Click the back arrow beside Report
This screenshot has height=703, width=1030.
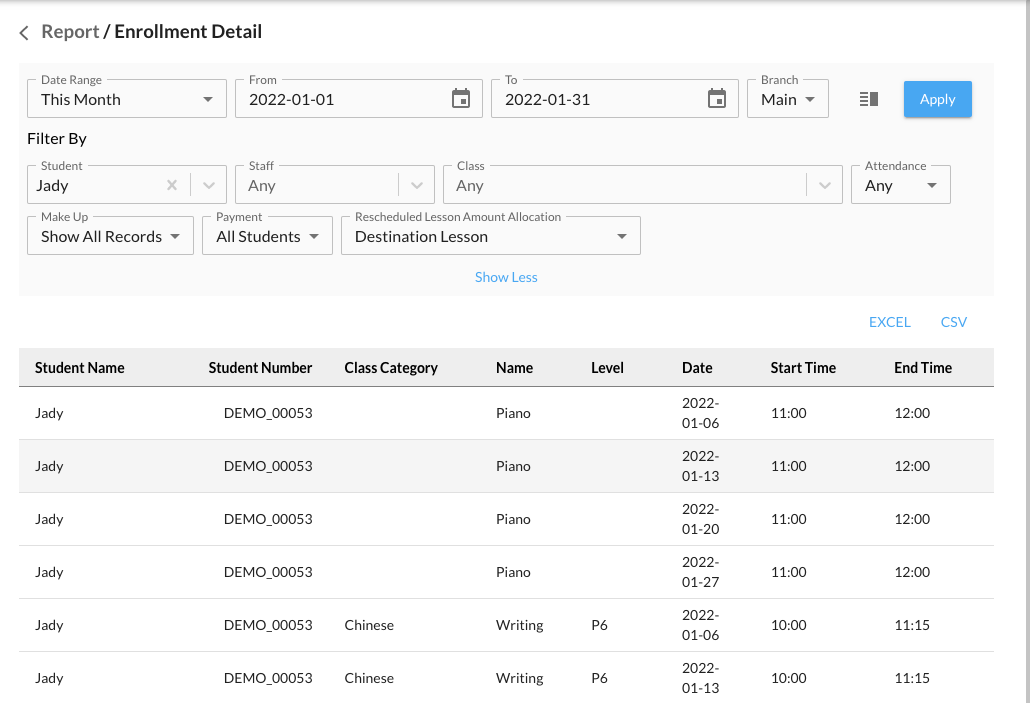(25, 33)
